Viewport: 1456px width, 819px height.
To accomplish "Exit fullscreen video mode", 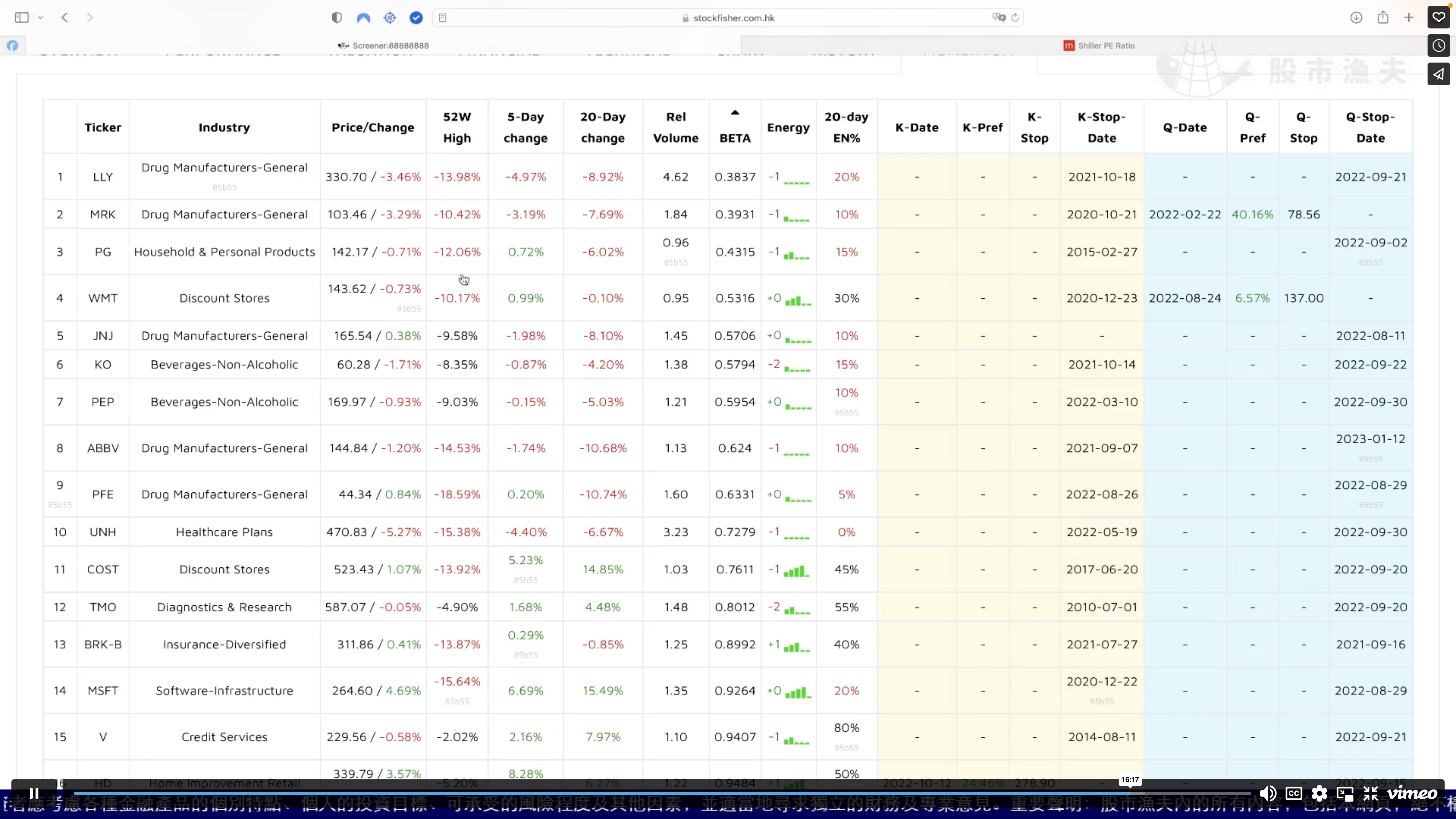I will click(x=1371, y=793).
